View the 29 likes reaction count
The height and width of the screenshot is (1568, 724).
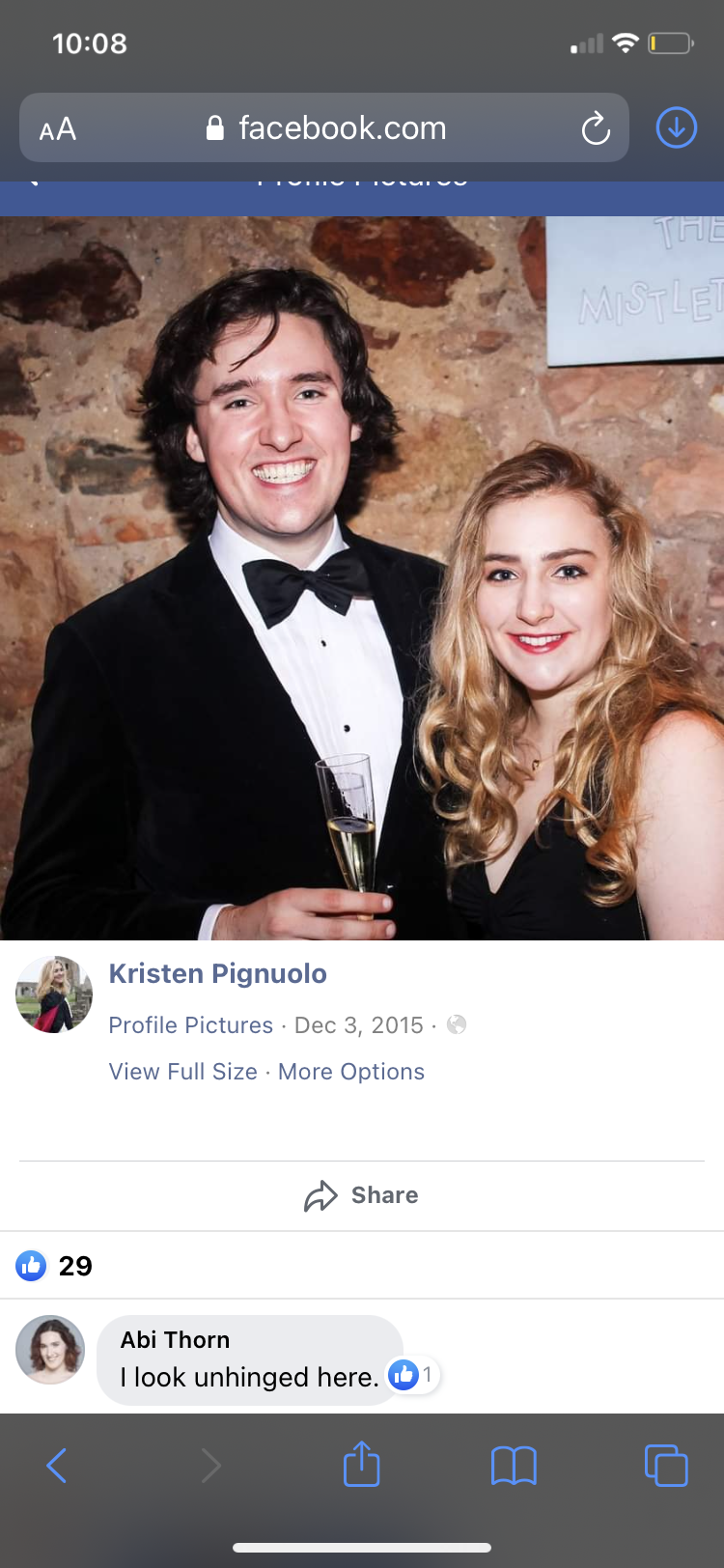(x=54, y=1266)
